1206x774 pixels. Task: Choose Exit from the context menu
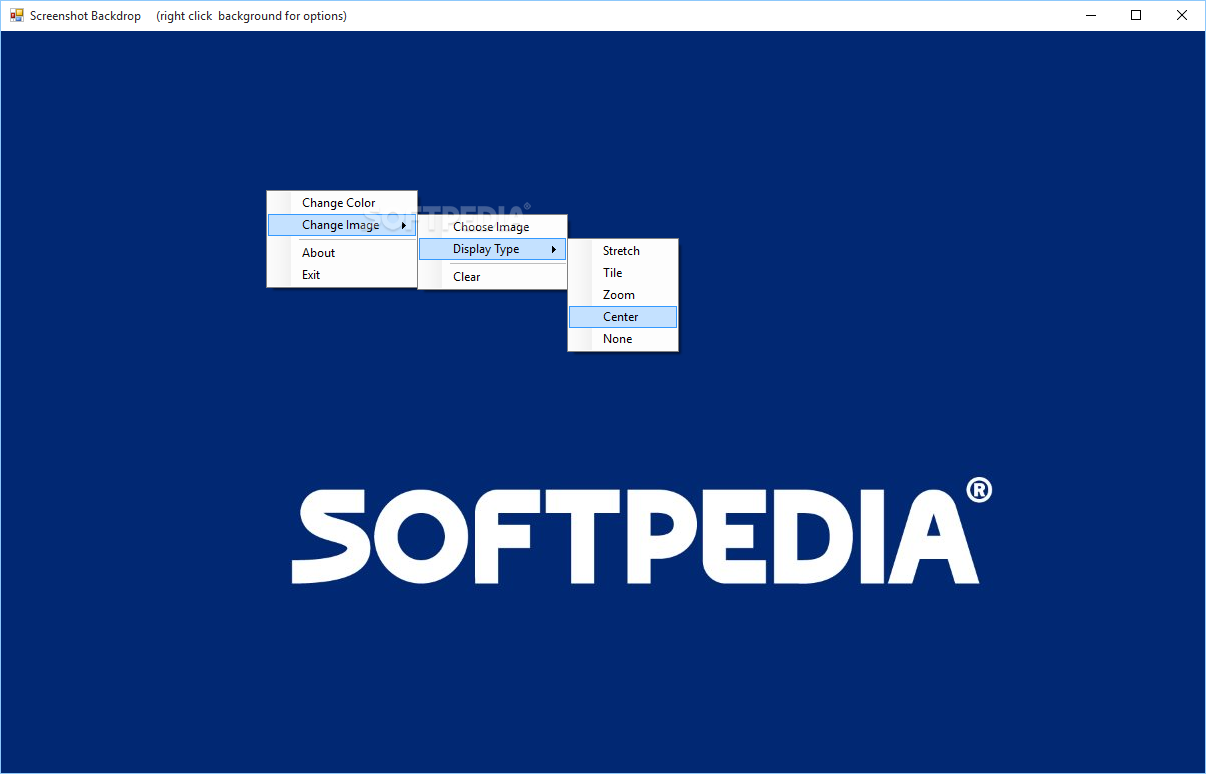[x=342, y=275]
